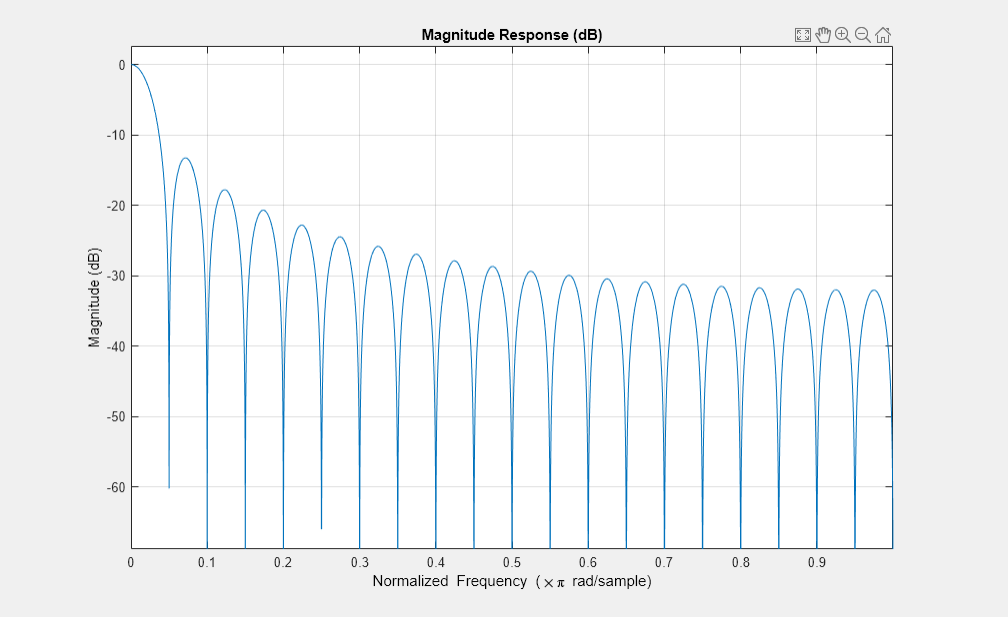
Task: Click the 'Magnitude (dB)' y-axis label
Action: pyautogui.click(x=94, y=298)
